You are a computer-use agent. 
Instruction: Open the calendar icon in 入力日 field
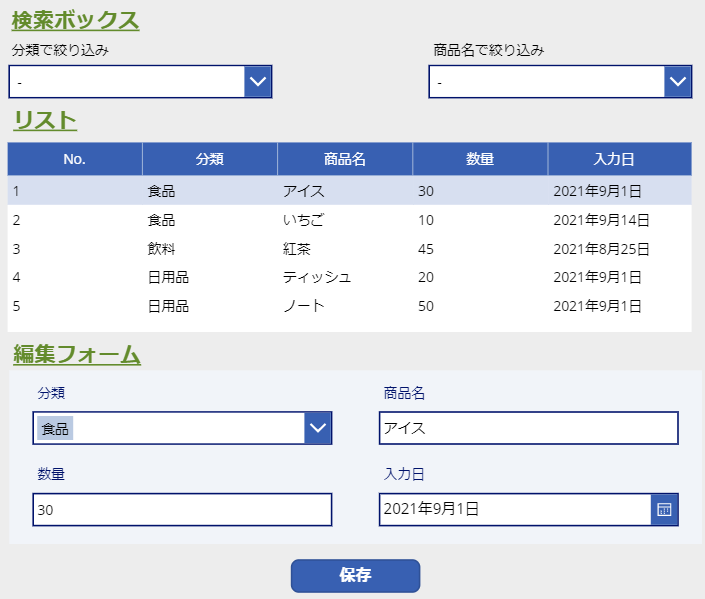pyautogui.click(x=664, y=510)
